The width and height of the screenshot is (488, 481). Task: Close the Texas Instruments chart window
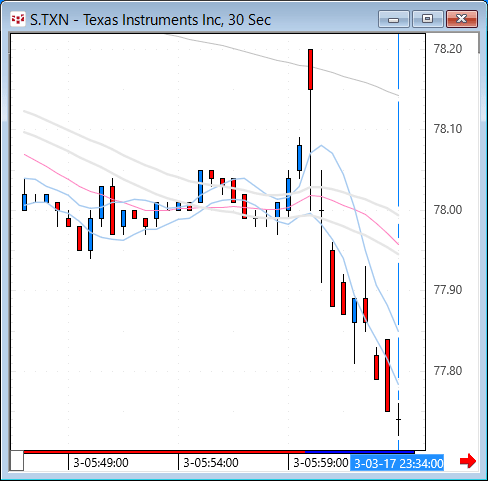pyautogui.click(x=462, y=19)
